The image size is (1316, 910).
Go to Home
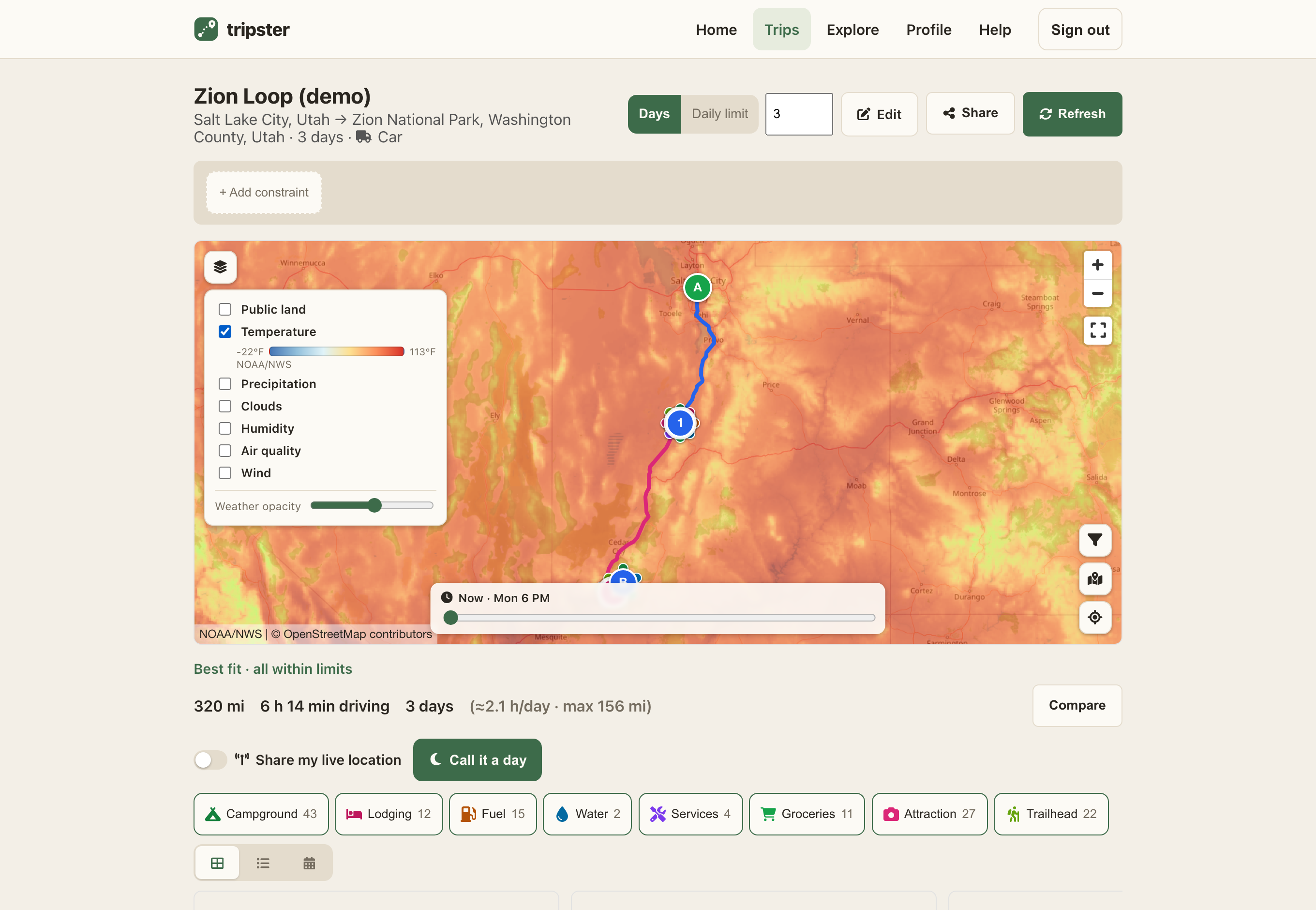[x=716, y=30]
